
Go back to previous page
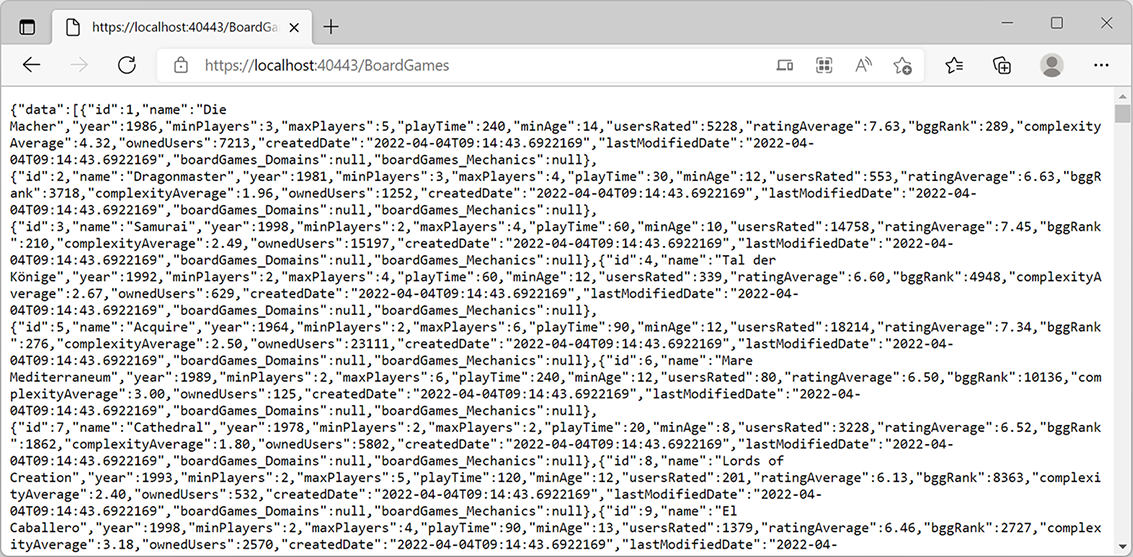[31, 66]
